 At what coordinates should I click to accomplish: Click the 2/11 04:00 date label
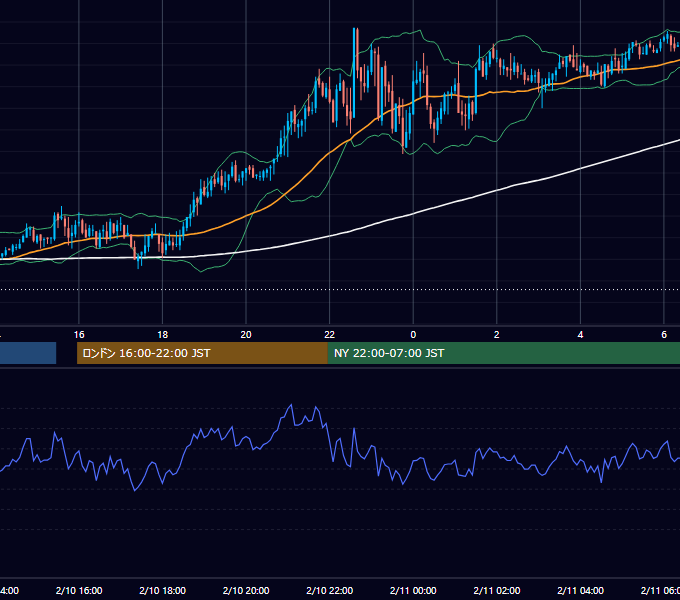tap(580, 590)
